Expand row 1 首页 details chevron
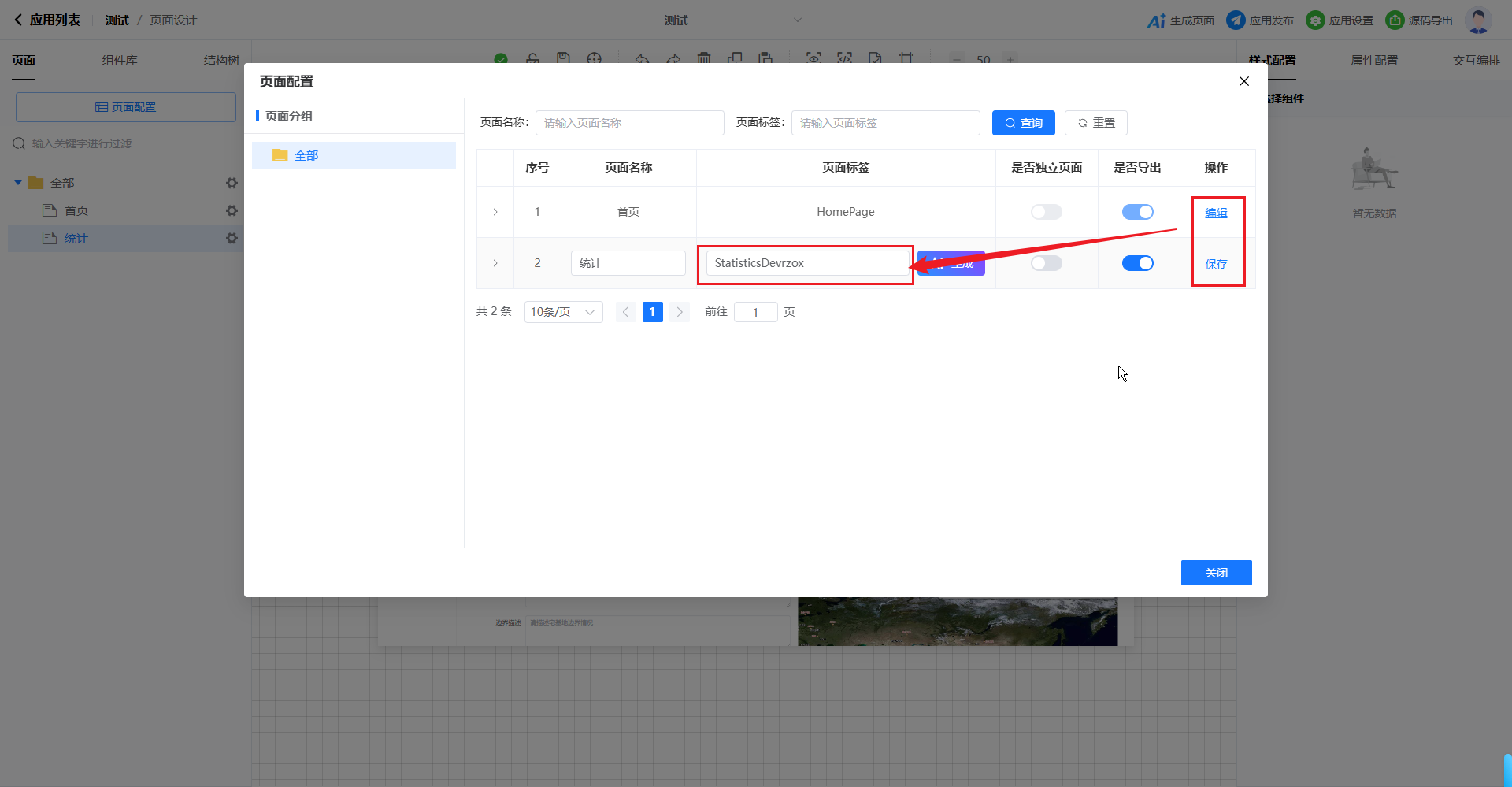Viewport: 1512px width, 787px height. click(495, 212)
